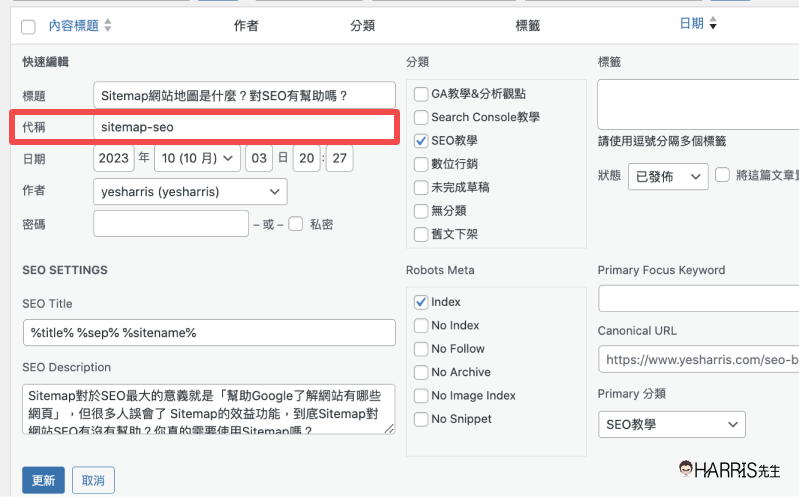Check the 無分類 category
This screenshot has height=497, width=799.
pos(421,211)
